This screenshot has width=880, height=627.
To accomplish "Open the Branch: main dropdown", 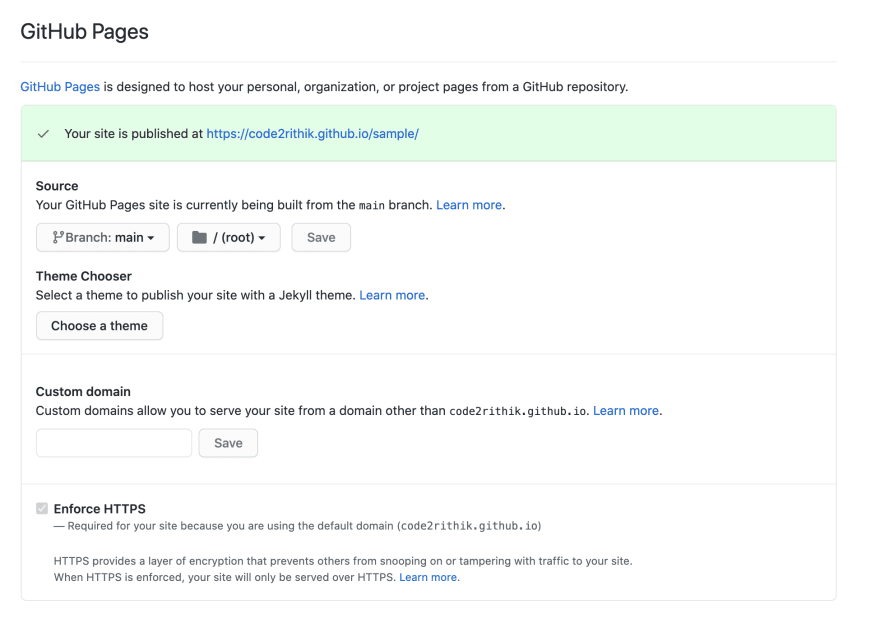I will pyautogui.click(x=103, y=237).
